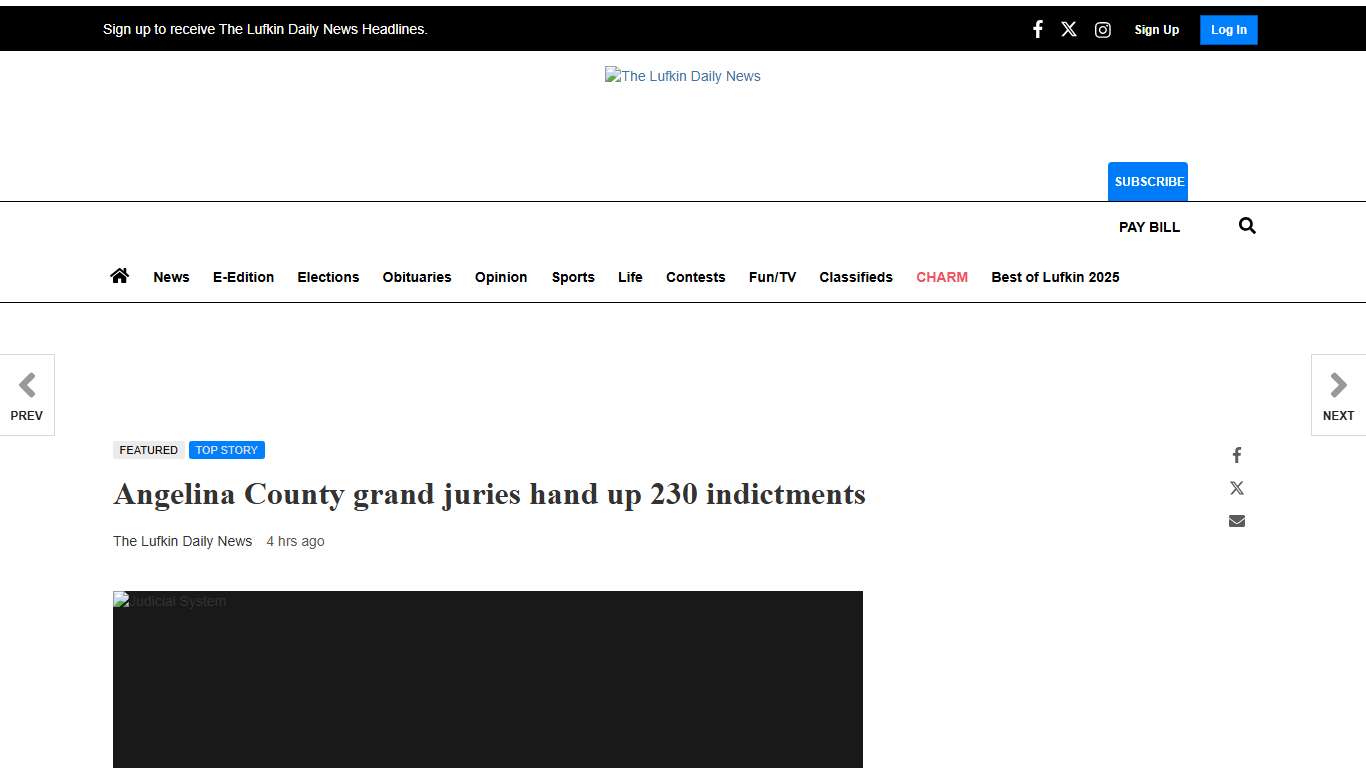
Task: Open the PAY BILL link
Action: pyautogui.click(x=1149, y=227)
